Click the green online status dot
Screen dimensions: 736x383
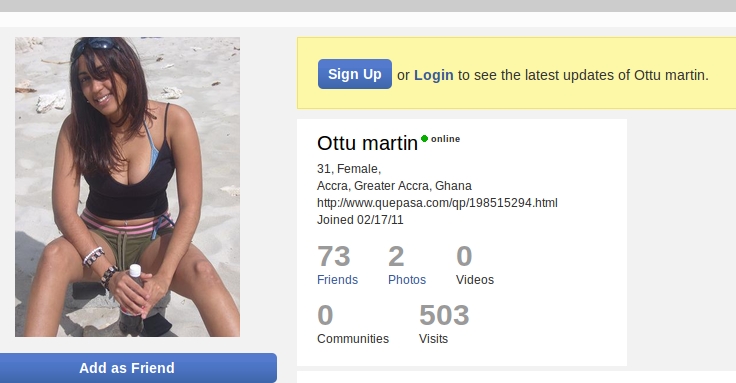(x=424, y=138)
